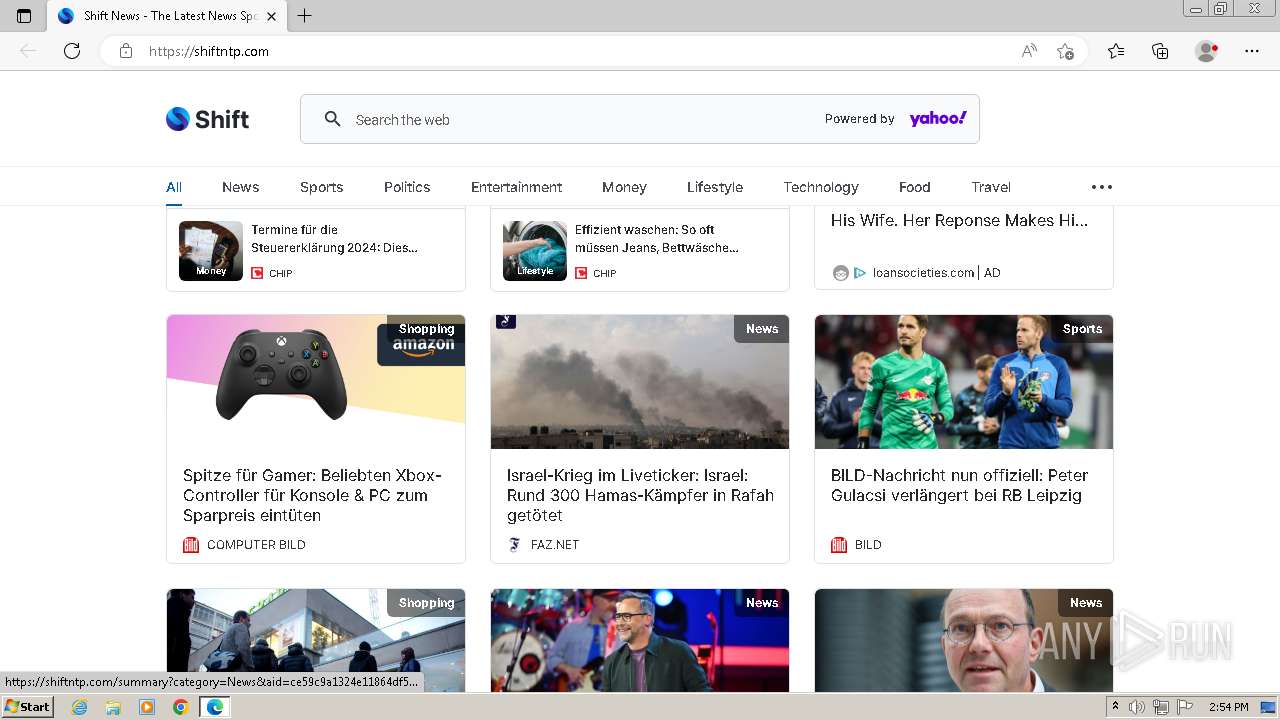Show hidden system tray icons
Image resolution: width=1280 pixels, height=720 pixels.
pos(1116,707)
